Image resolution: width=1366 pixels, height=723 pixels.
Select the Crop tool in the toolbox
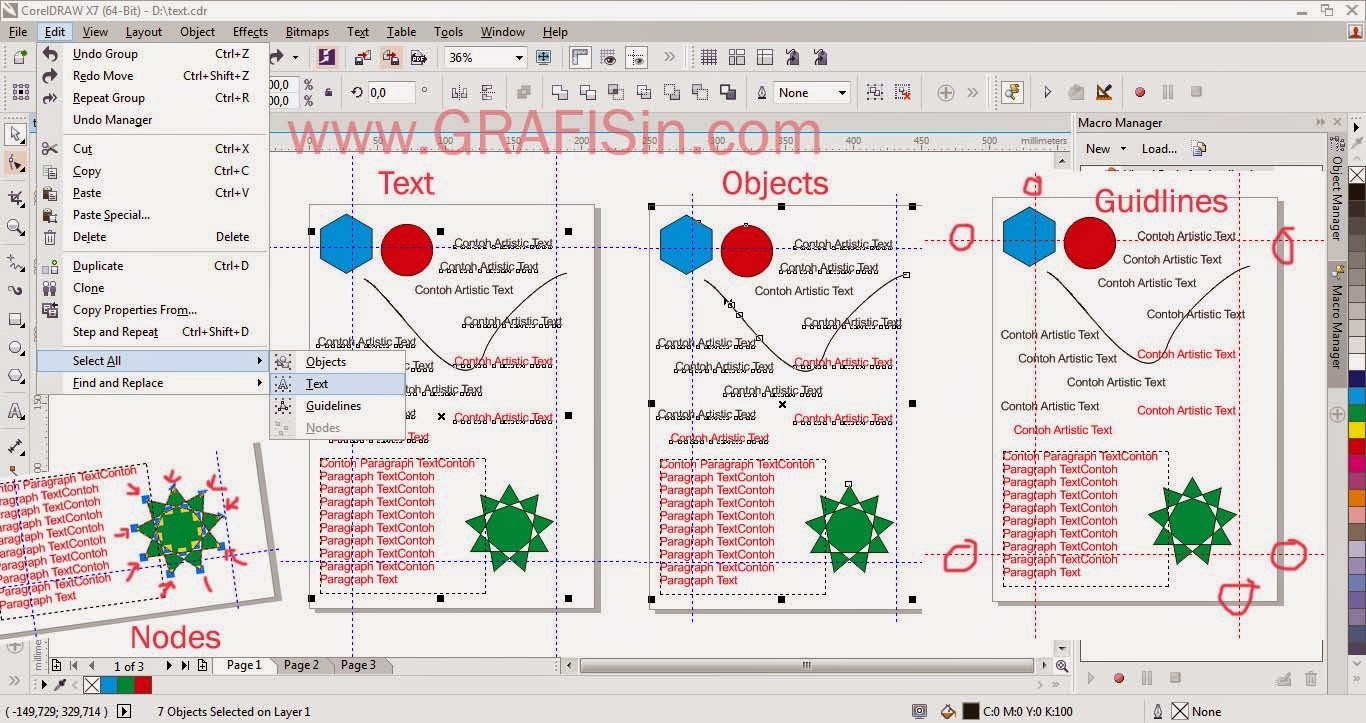click(x=15, y=197)
